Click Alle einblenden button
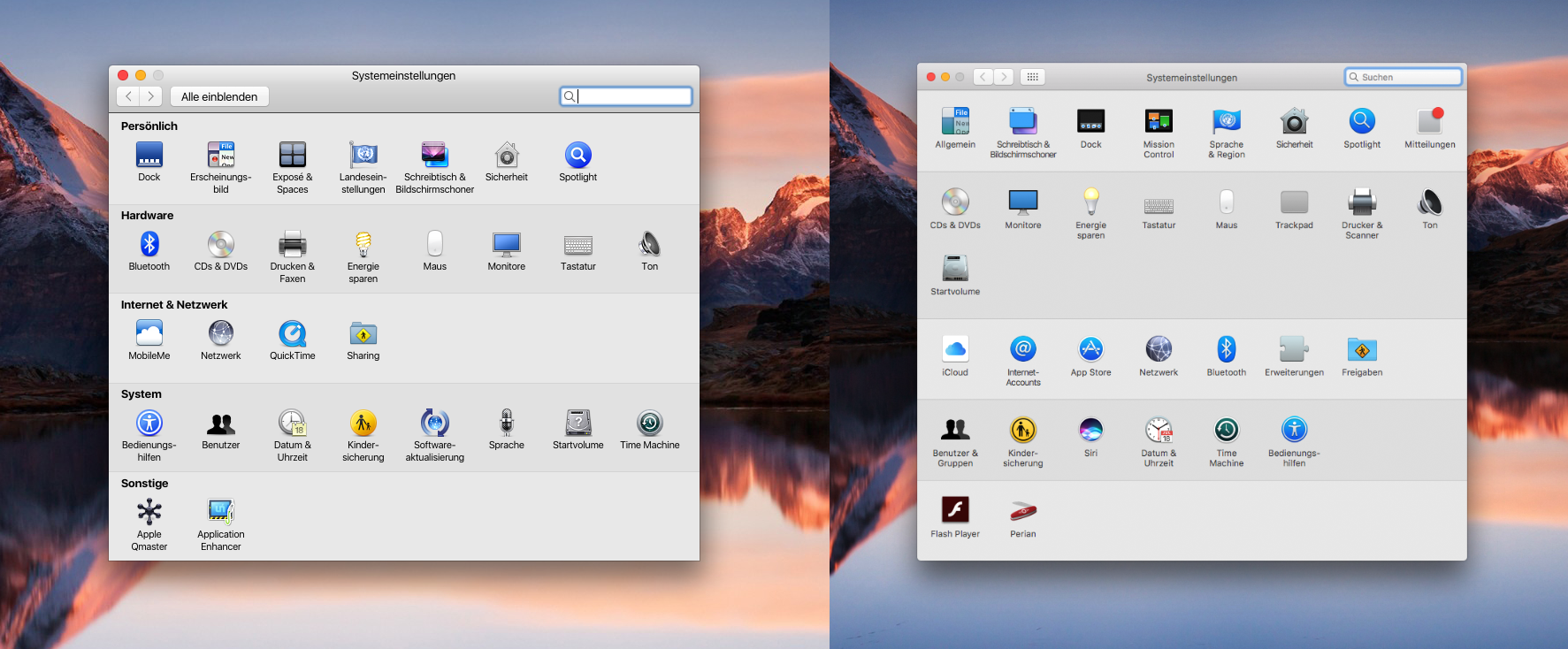Viewport: 1568px width, 649px height. tap(219, 96)
